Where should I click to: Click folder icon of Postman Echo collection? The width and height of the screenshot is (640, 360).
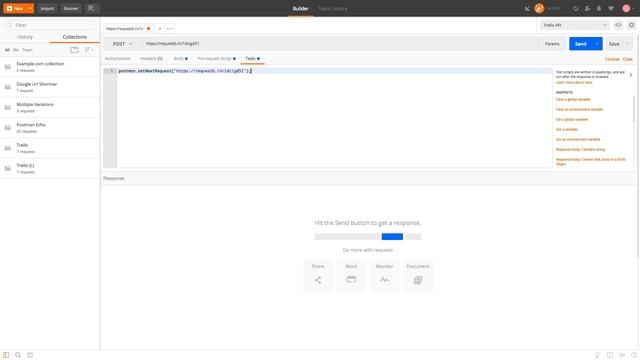(8, 128)
